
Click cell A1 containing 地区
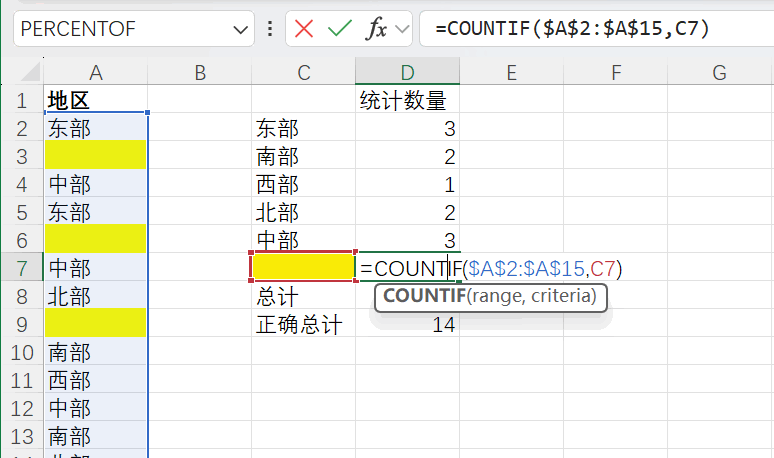click(96, 101)
